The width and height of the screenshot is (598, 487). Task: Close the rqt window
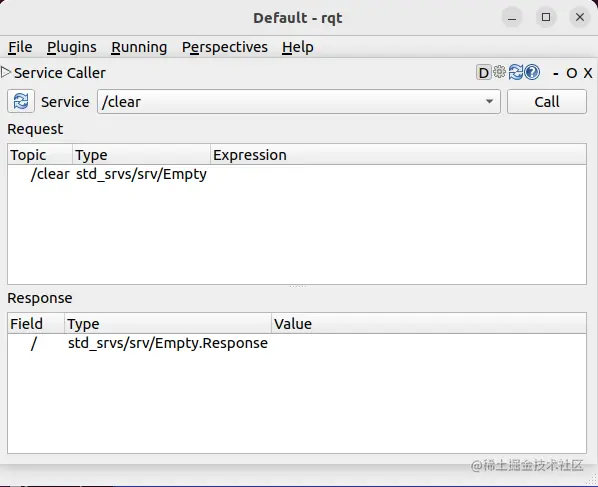click(580, 18)
